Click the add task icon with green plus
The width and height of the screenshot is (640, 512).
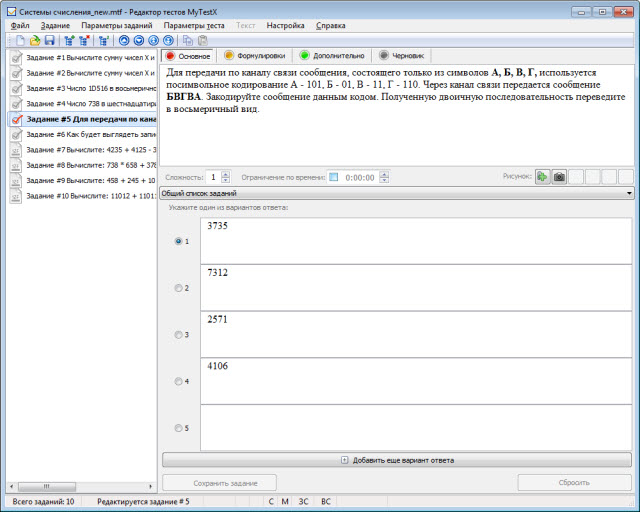tap(68, 40)
